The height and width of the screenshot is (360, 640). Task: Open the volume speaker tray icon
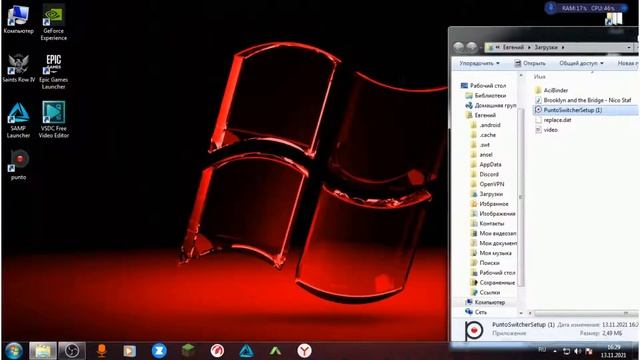pos(578,351)
